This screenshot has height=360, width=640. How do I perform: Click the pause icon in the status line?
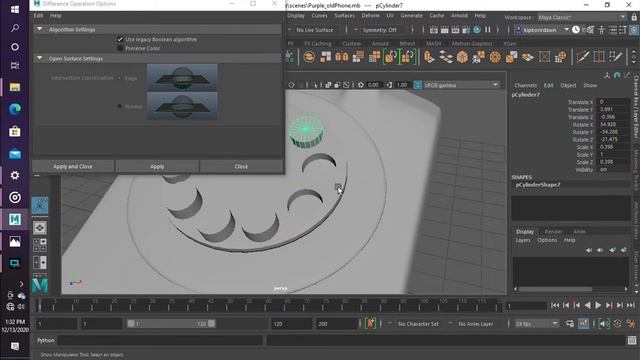point(487,30)
